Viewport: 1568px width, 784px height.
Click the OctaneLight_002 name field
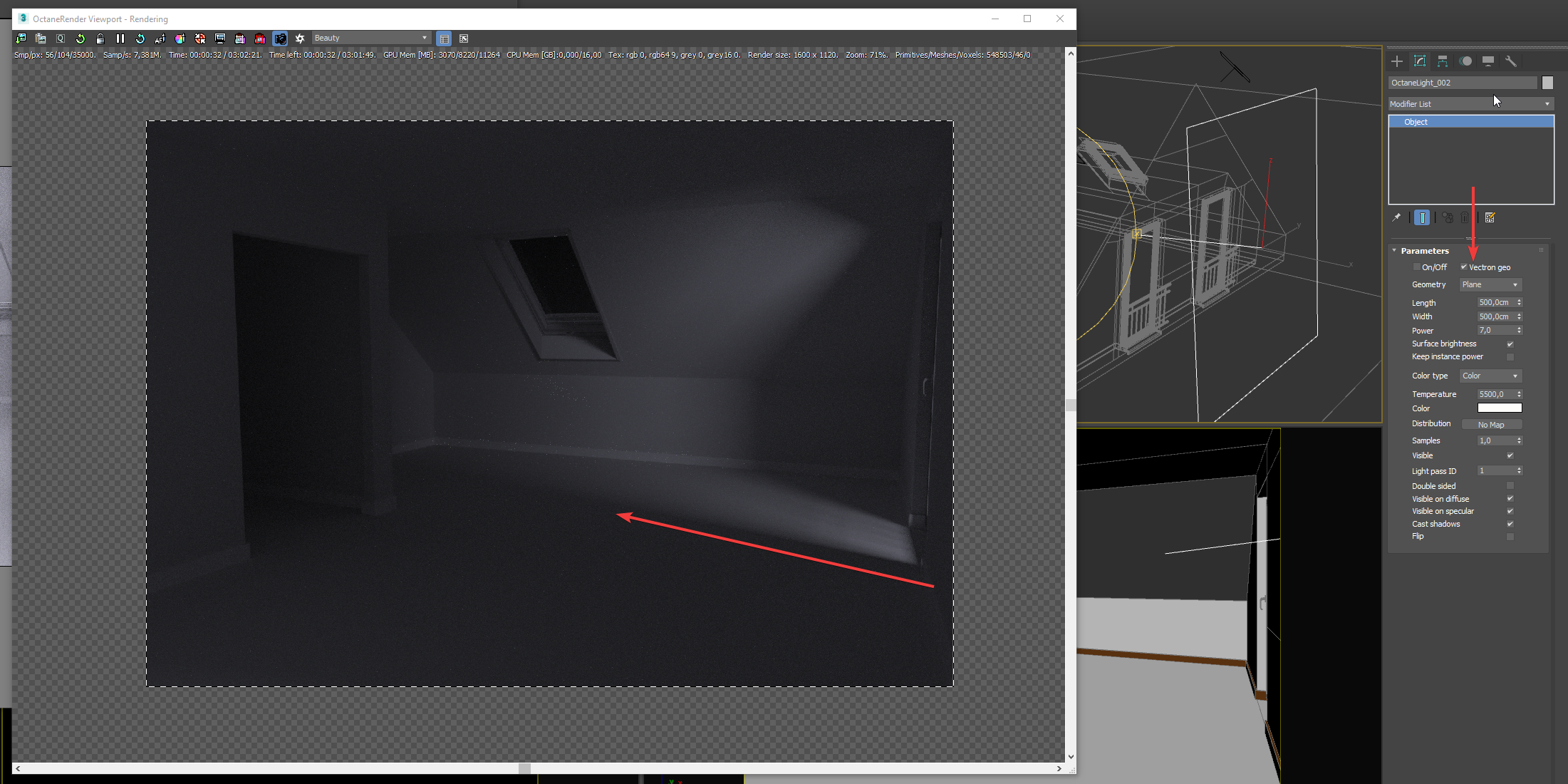click(x=1462, y=83)
